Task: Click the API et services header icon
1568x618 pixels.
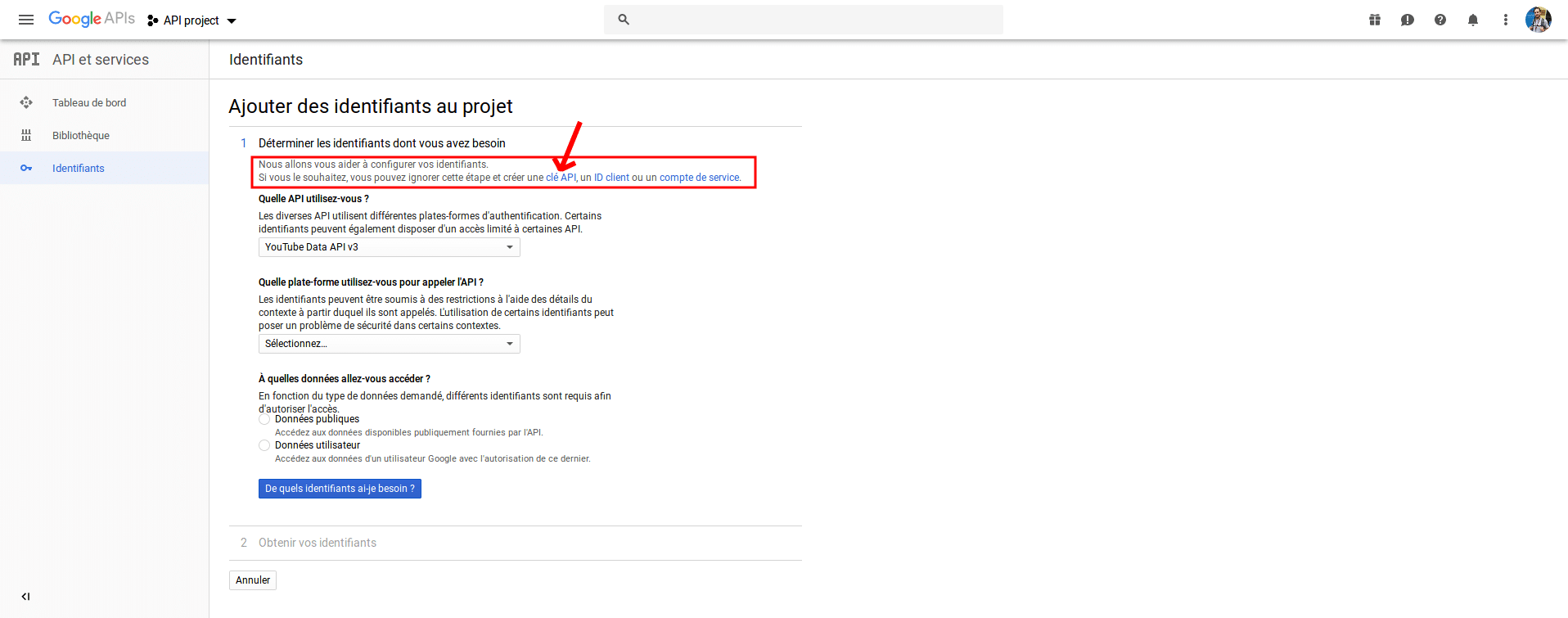Action: [x=26, y=59]
